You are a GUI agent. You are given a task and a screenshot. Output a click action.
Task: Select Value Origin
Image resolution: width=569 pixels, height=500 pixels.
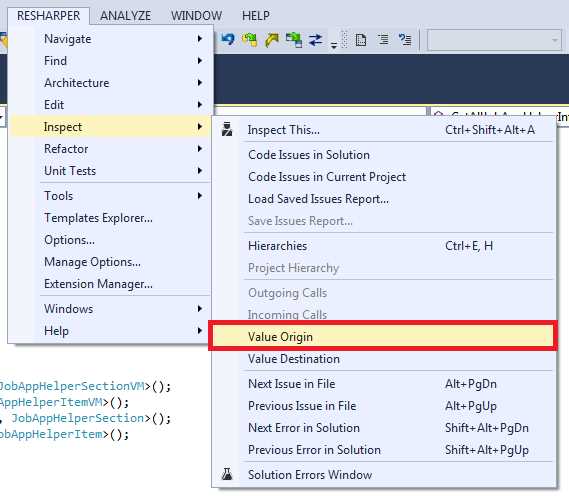[x=384, y=336]
